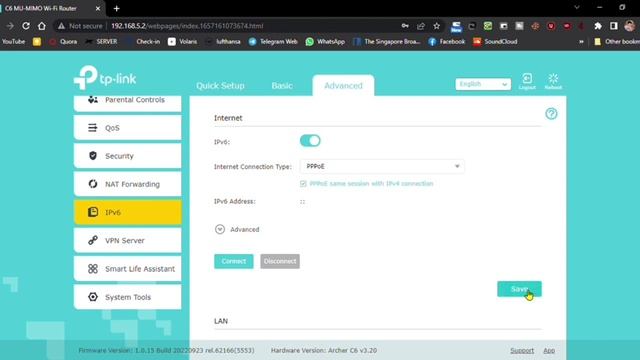Image resolution: width=640 pixels, height=360 pixels.
Task: Click the Smart Life Assistant grid icon
Action: pyautogui.click(x=93, y=268)
